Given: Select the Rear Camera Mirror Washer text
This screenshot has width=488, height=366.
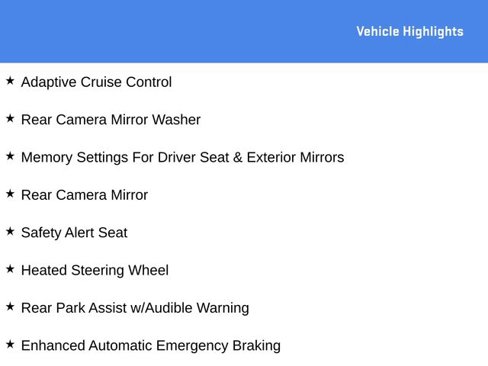Looking at the screenshot, I should [111, 120].
